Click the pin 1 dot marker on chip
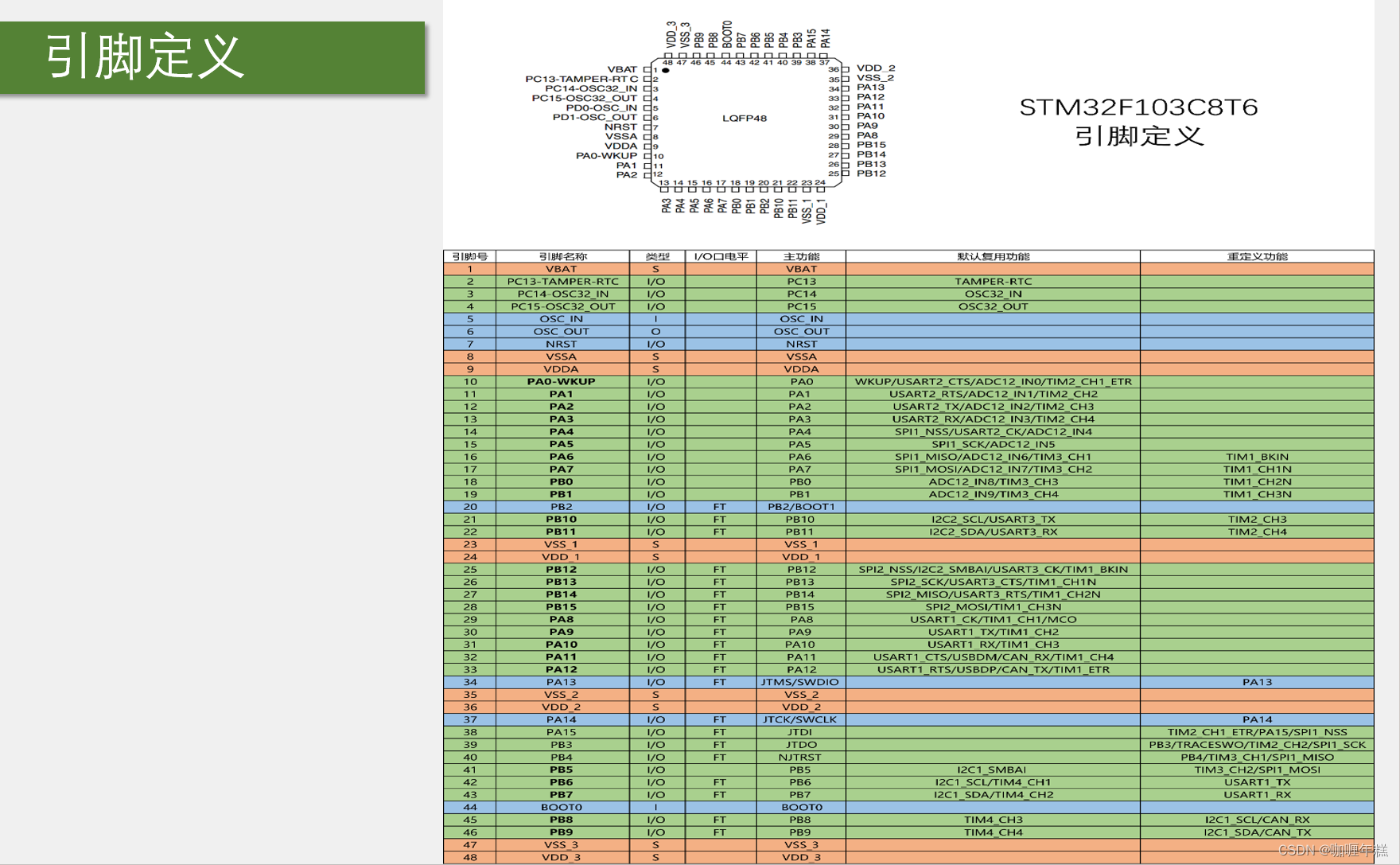This screenshot has height=865, width=1400. 666,70
